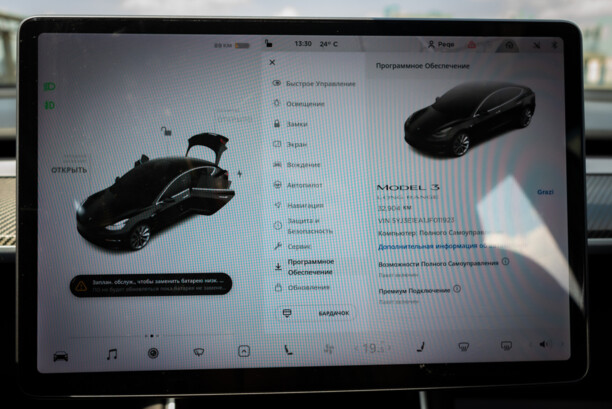Raise the volume with right arrow
This screenshot has width=612, height=409.
click(x=562, y=344)
